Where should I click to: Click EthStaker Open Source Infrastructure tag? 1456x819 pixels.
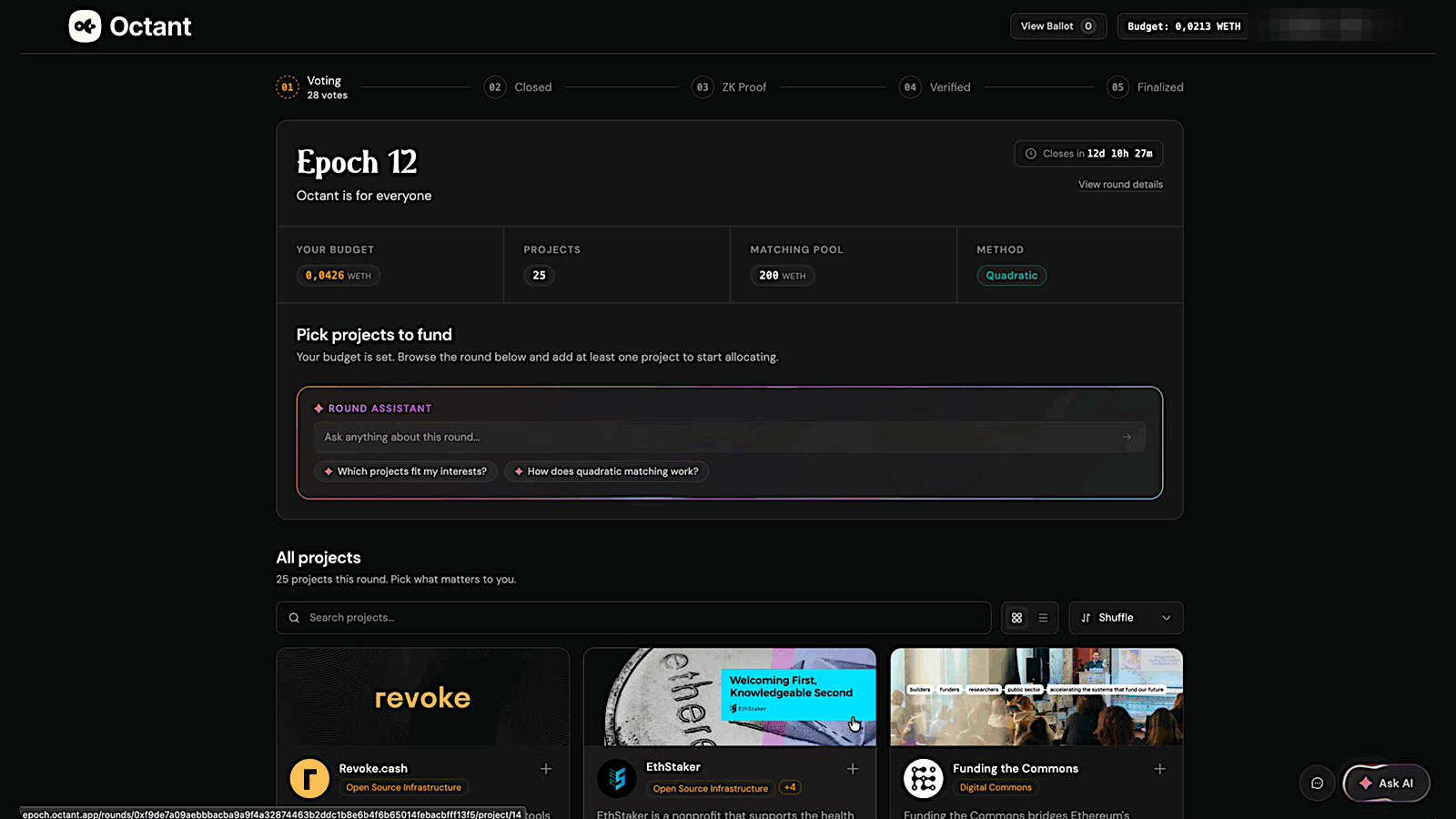(x=711, y=789)
